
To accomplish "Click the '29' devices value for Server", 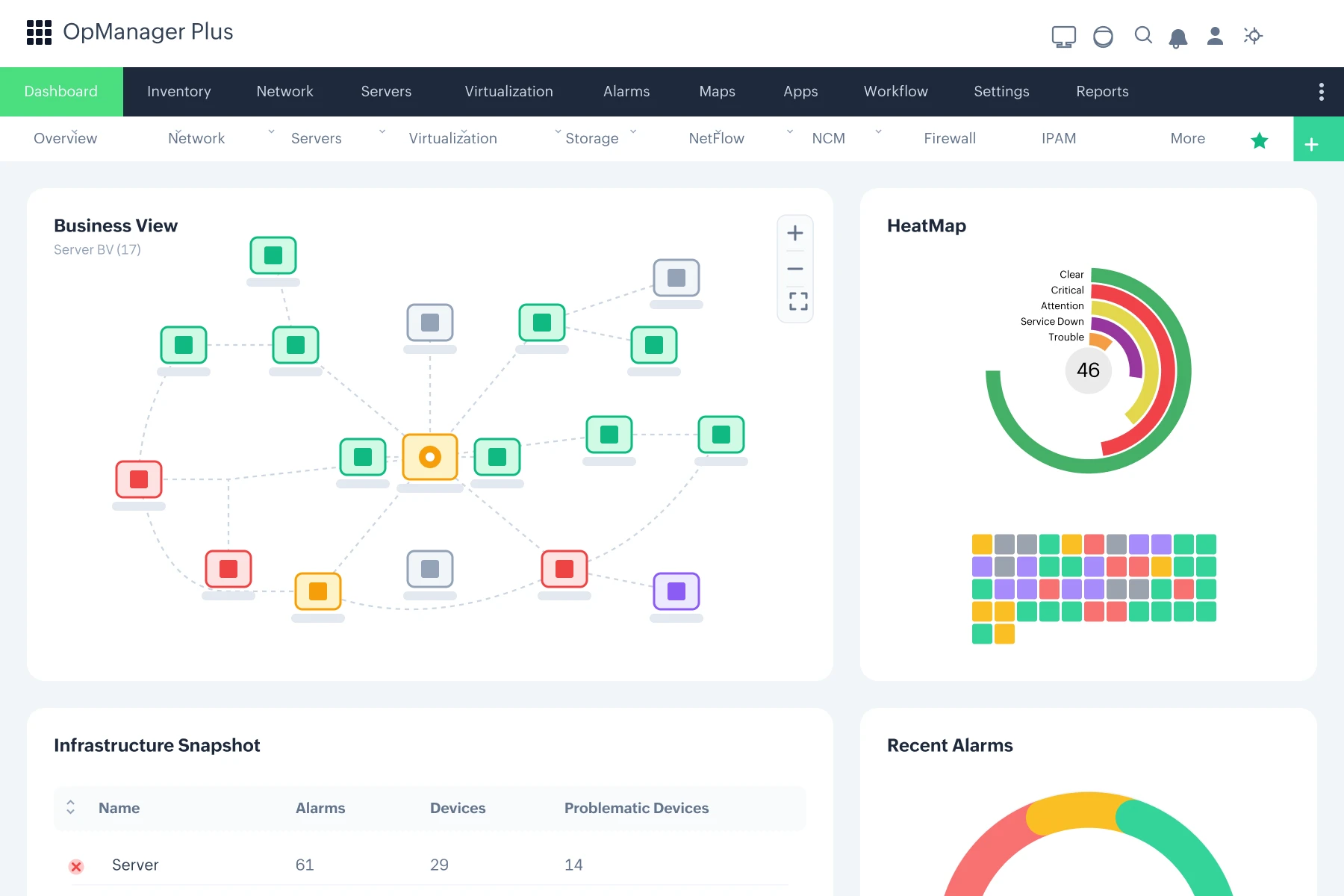I will 439,865.
